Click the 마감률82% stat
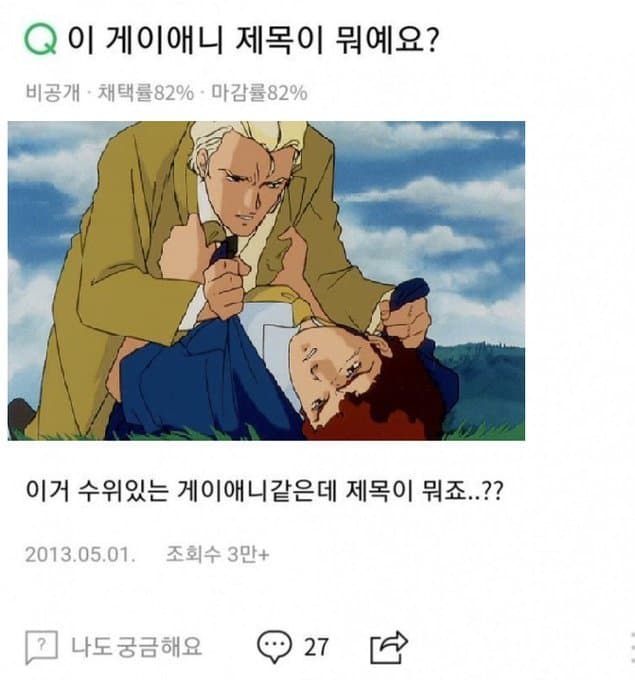Viewport: 635px width, 680px height. (259, 92)
